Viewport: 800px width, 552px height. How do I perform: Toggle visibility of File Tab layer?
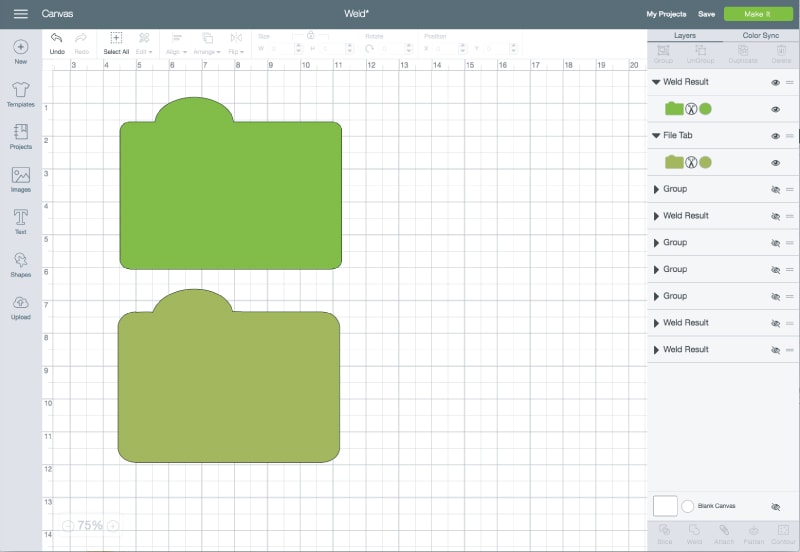click(x=775, y=136)
